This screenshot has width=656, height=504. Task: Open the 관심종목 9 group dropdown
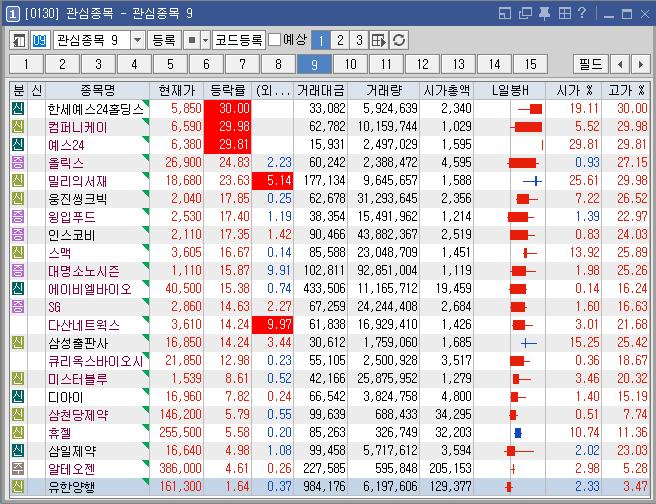tap(137, 41)
